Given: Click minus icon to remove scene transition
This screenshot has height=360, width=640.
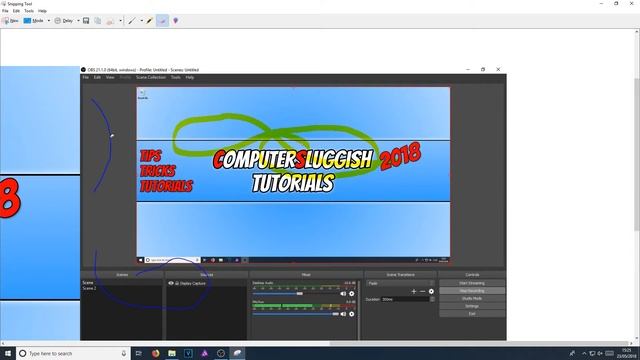Looking at the screenshot, I should point(422,291).
